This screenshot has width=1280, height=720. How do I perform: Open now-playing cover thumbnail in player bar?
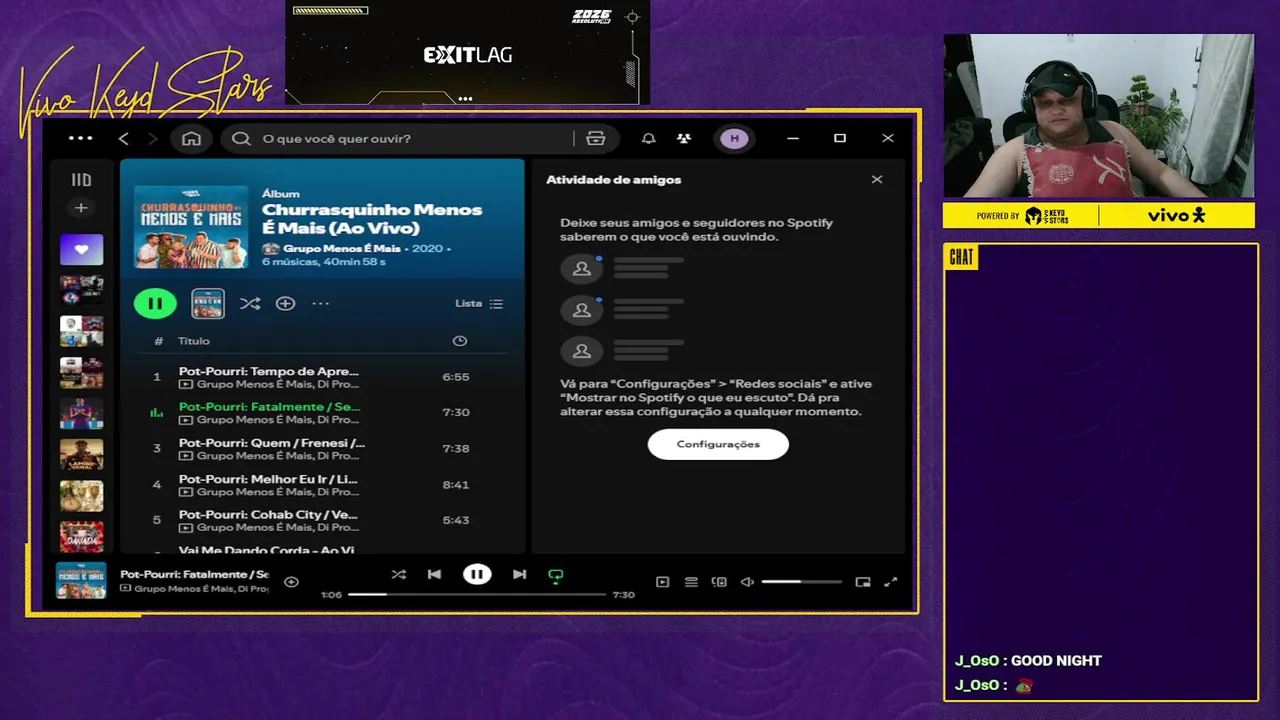[x=81, y=581]
